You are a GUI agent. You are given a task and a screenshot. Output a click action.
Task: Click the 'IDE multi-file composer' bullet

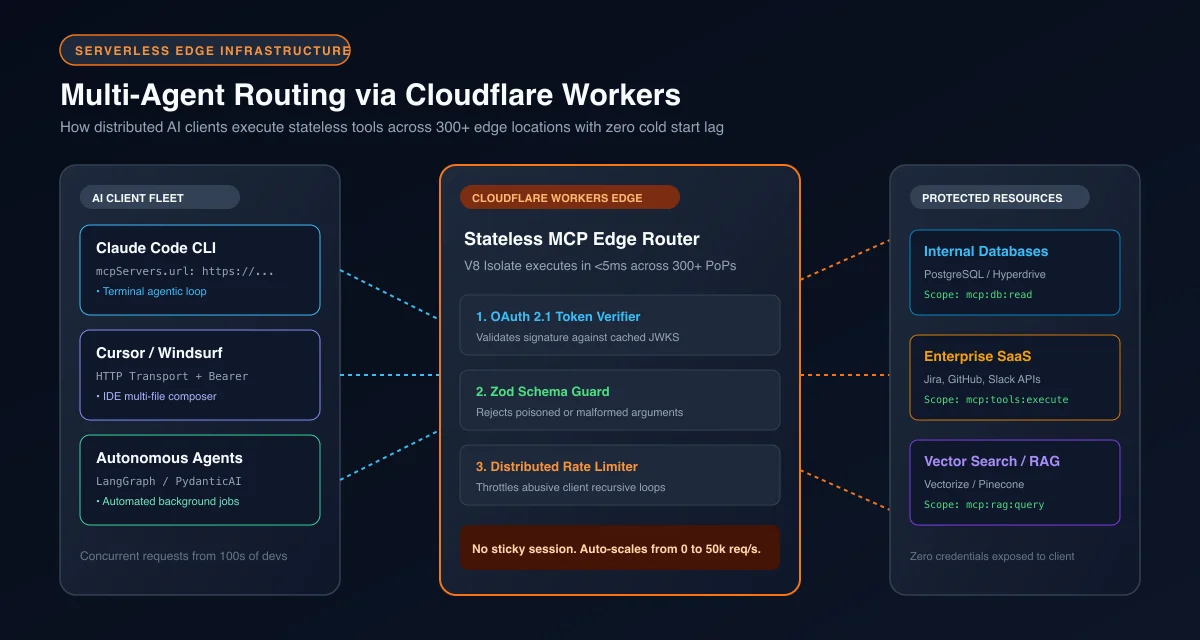156,396
